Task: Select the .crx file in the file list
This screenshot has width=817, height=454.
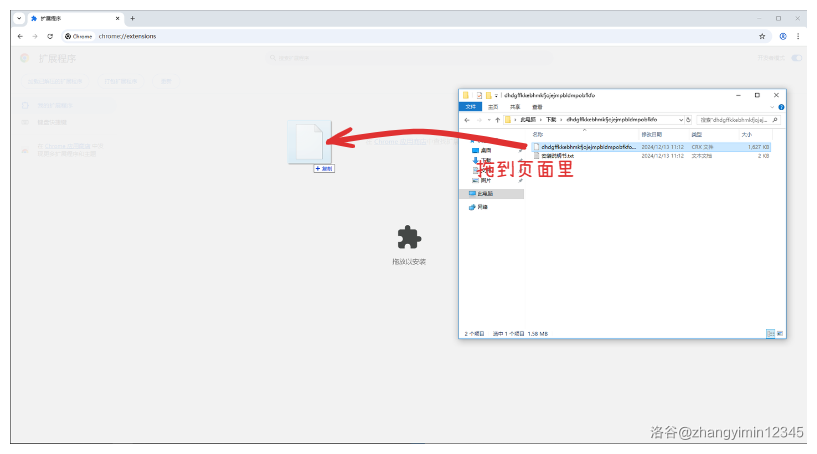Action: point(586,146)
